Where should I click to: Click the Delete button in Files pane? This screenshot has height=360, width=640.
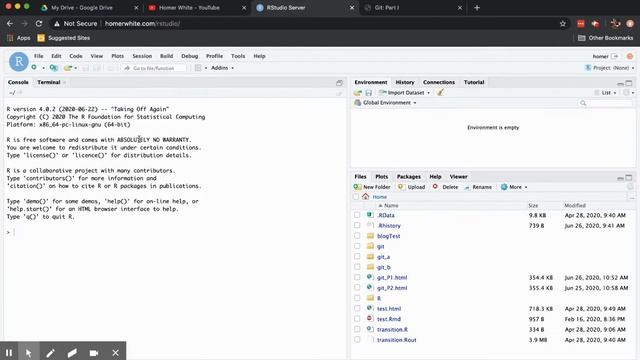coord(445,187)
